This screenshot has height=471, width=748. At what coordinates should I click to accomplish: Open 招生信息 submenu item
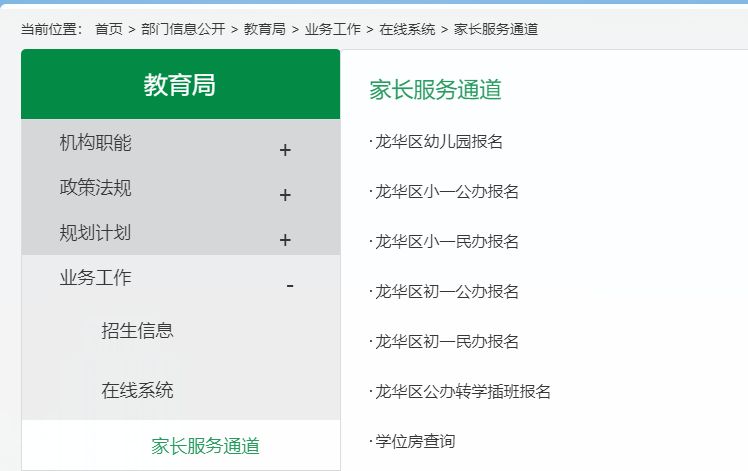point(137,331)
